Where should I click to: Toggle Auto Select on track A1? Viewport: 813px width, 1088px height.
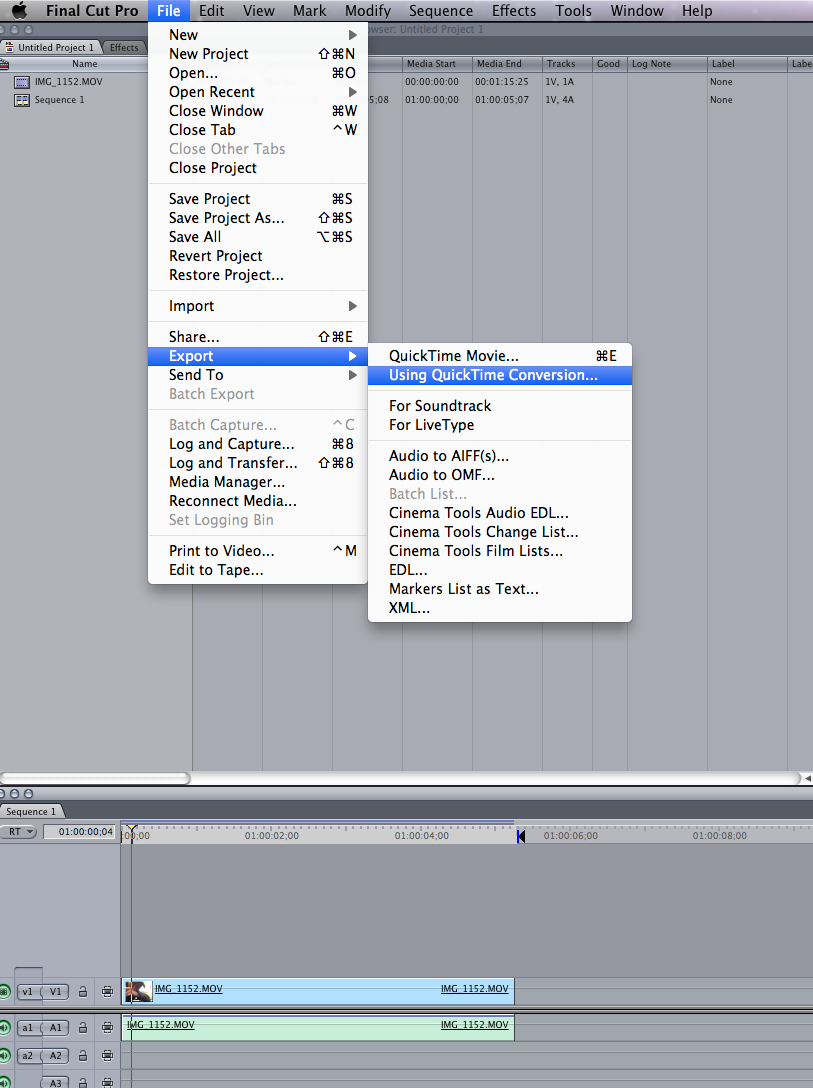point(108,1027)
